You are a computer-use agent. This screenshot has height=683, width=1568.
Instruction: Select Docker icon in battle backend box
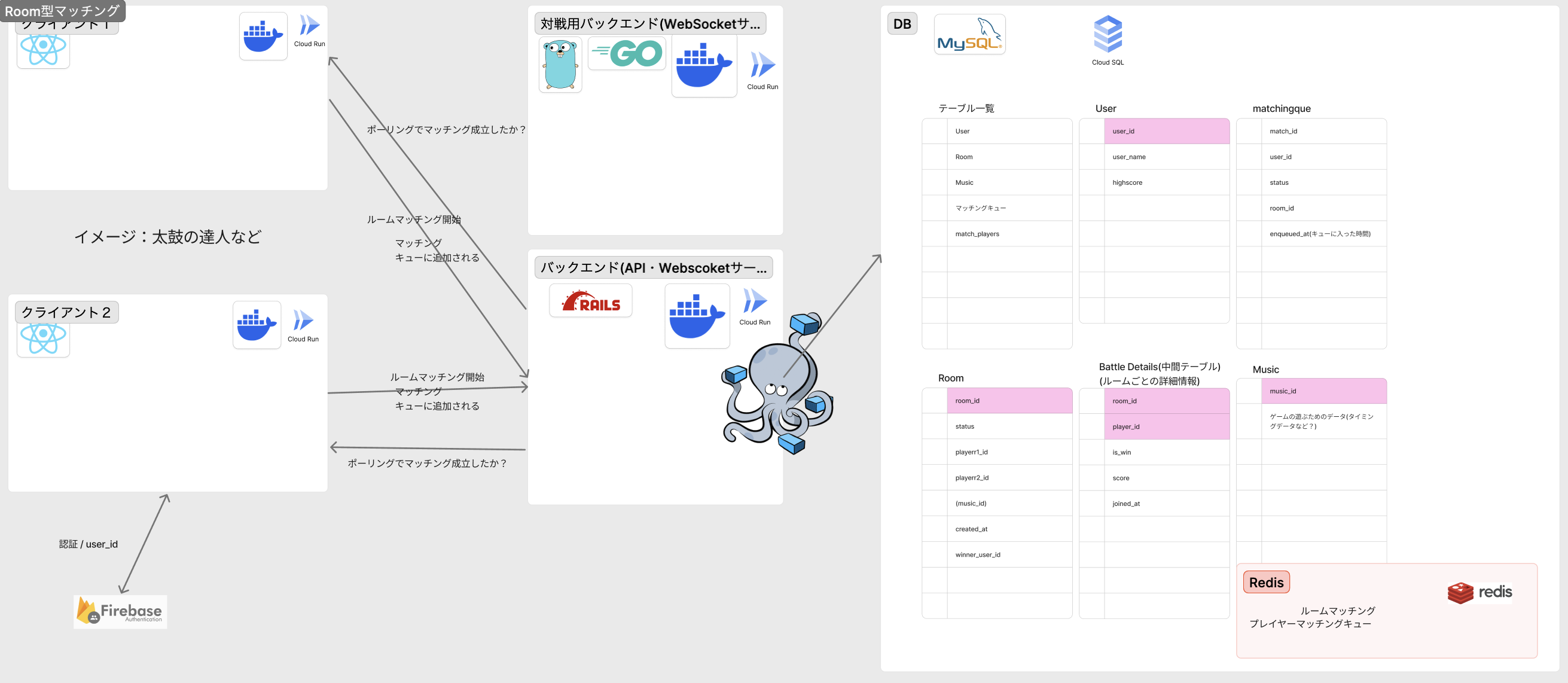tap(704, 65)
